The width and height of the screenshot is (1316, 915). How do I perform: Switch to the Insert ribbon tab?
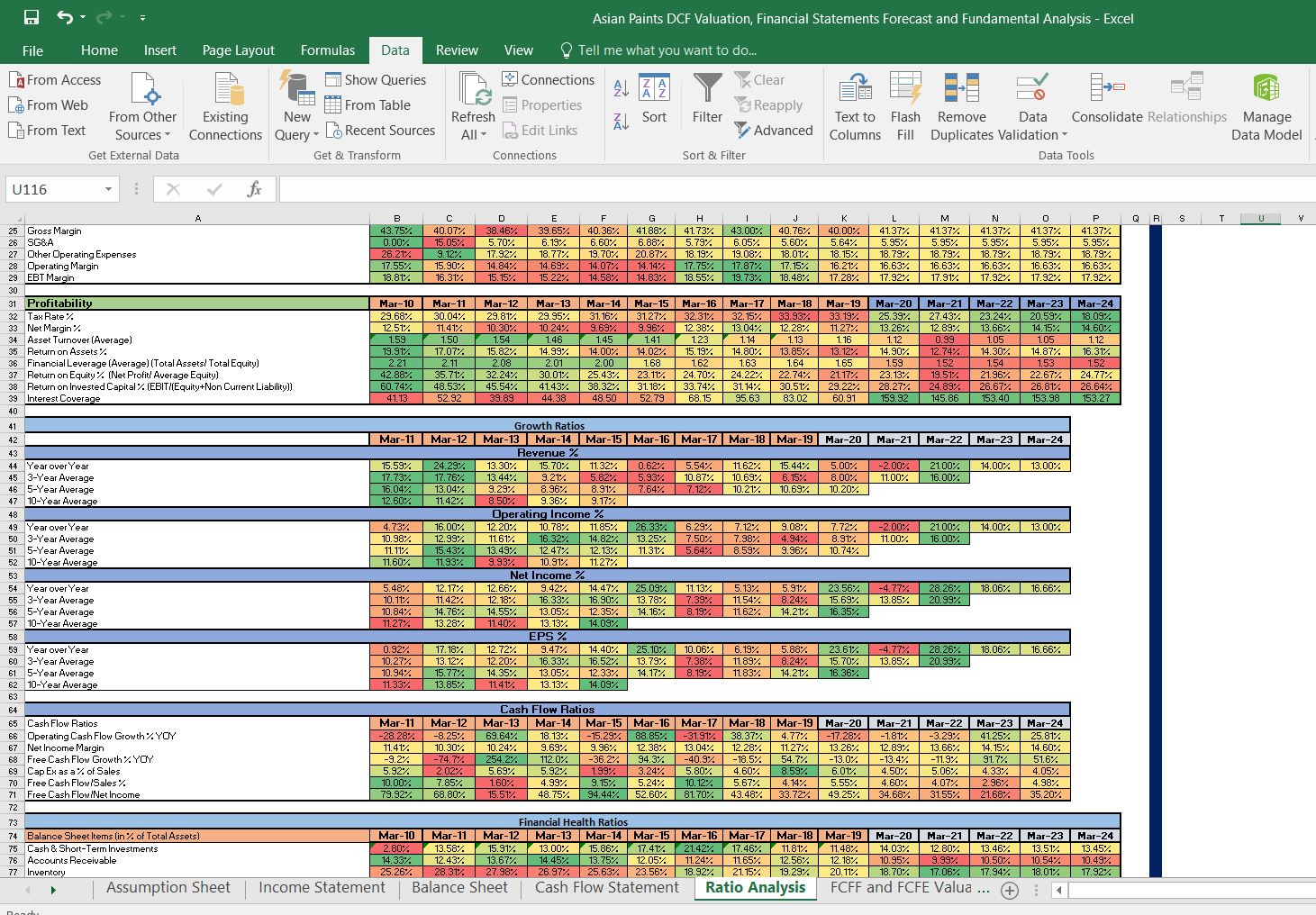tap(160, 50)
